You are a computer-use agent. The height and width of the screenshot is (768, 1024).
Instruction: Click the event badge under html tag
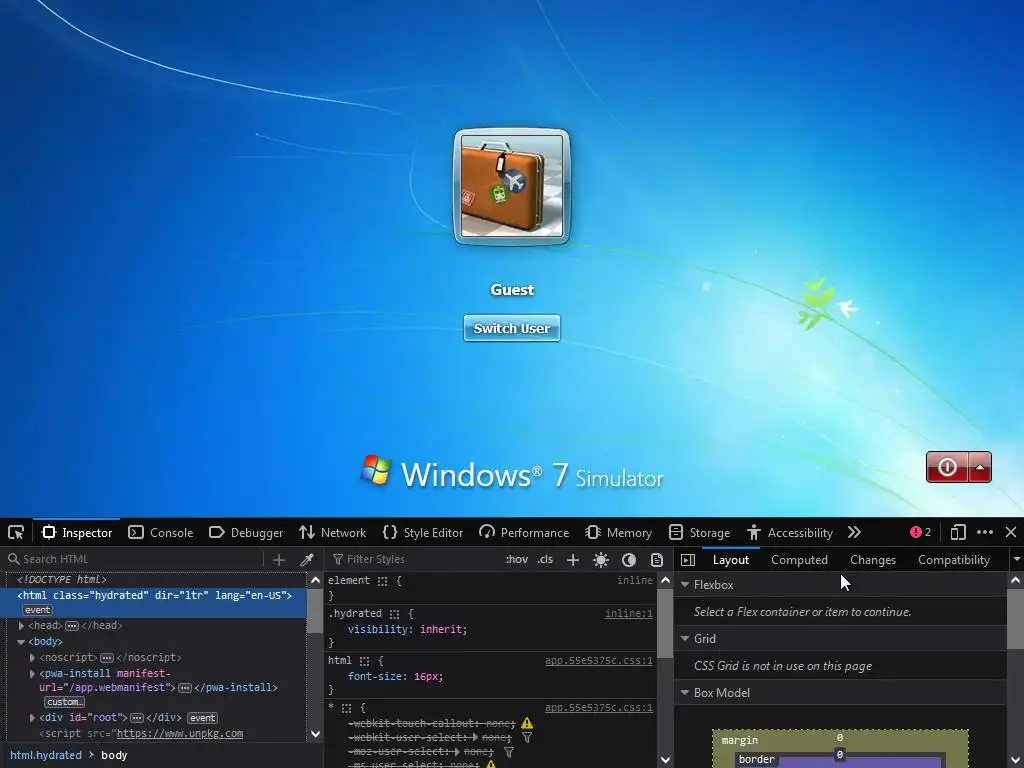(37, 610)
